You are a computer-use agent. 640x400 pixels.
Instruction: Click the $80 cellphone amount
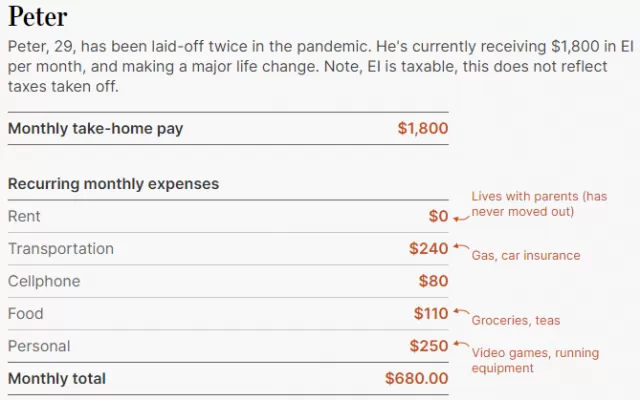(433, 281)
